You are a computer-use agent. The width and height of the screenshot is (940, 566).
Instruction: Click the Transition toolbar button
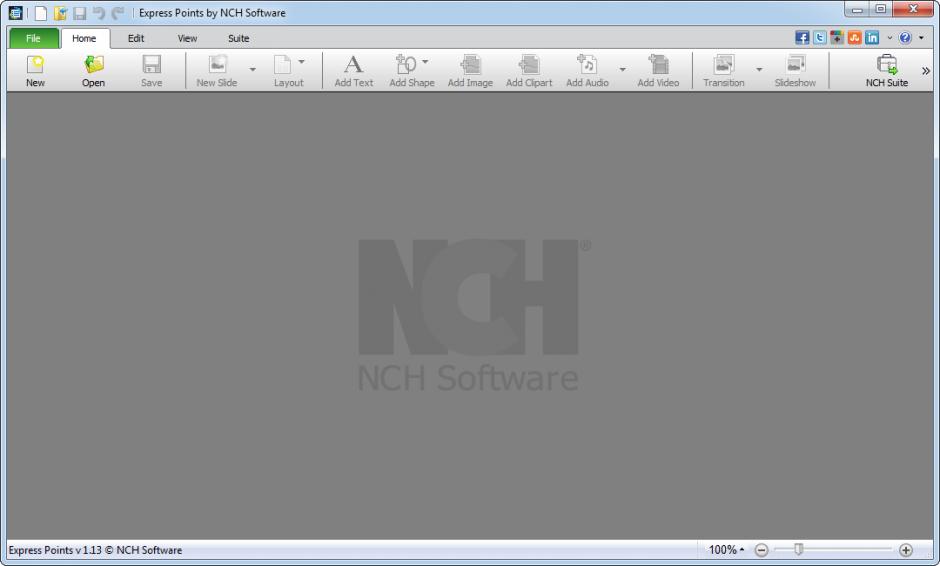click(x=724, y=71)
